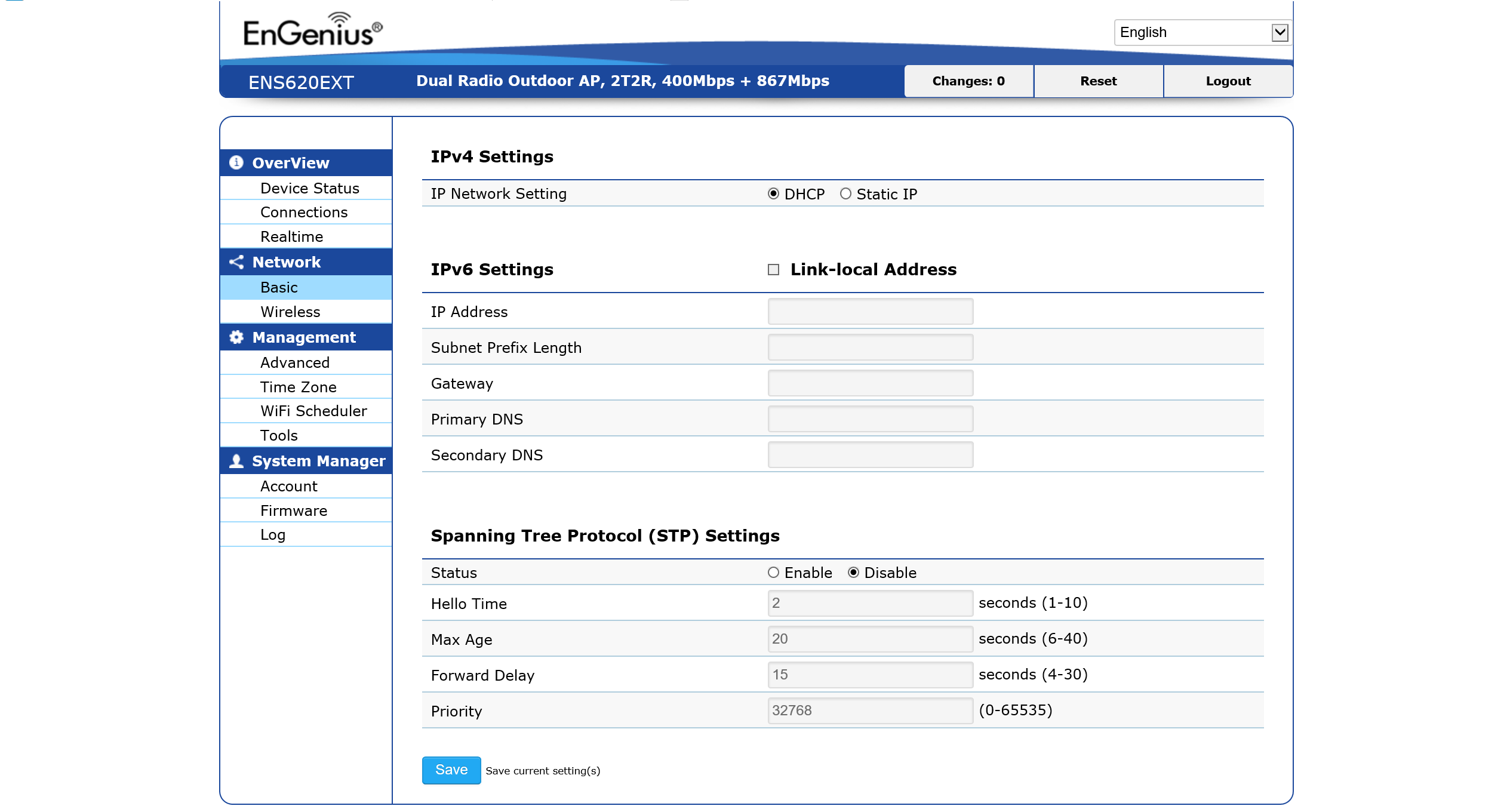The height and width of the screenshot is (812, 1510).
Task: Click the Save button
Action: coord(451,770)
